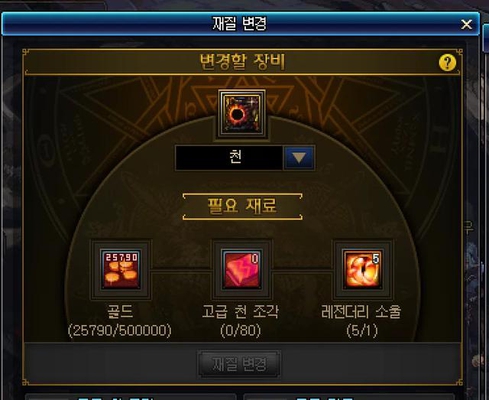Expand the material type dropdown arrow

point(299,158)
